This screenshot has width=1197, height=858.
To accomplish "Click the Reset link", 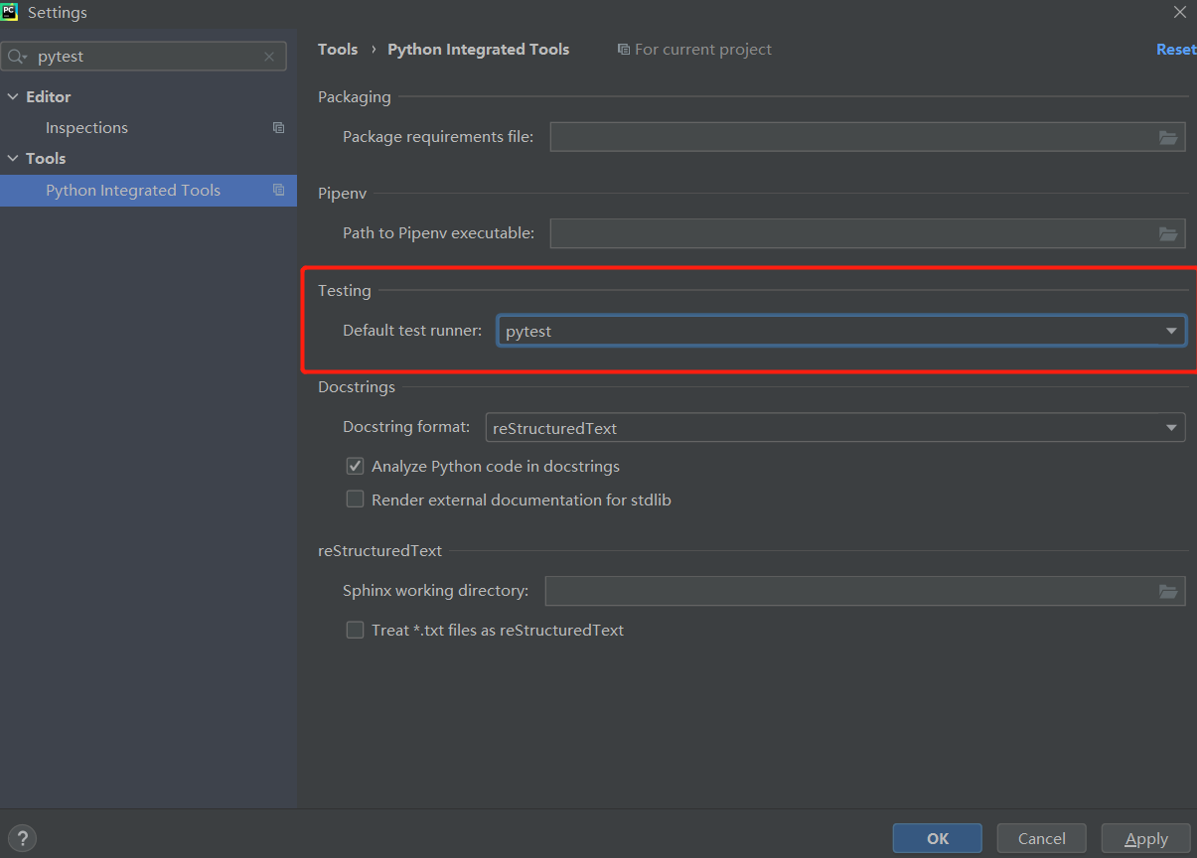I will [1176, 50].
